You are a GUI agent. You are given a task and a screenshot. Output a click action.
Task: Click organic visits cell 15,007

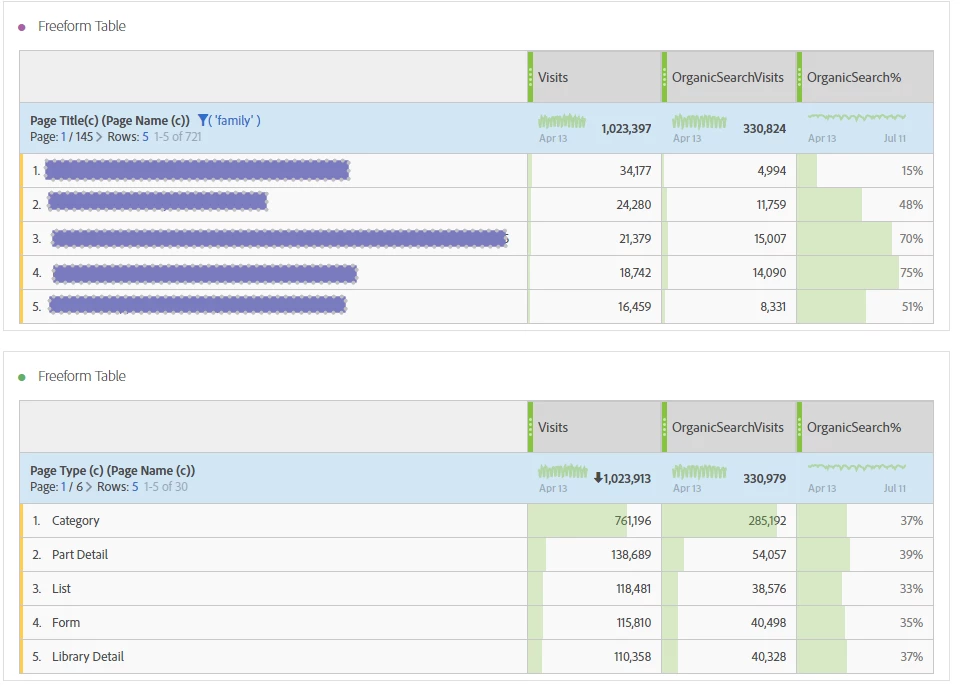[729, 239]
